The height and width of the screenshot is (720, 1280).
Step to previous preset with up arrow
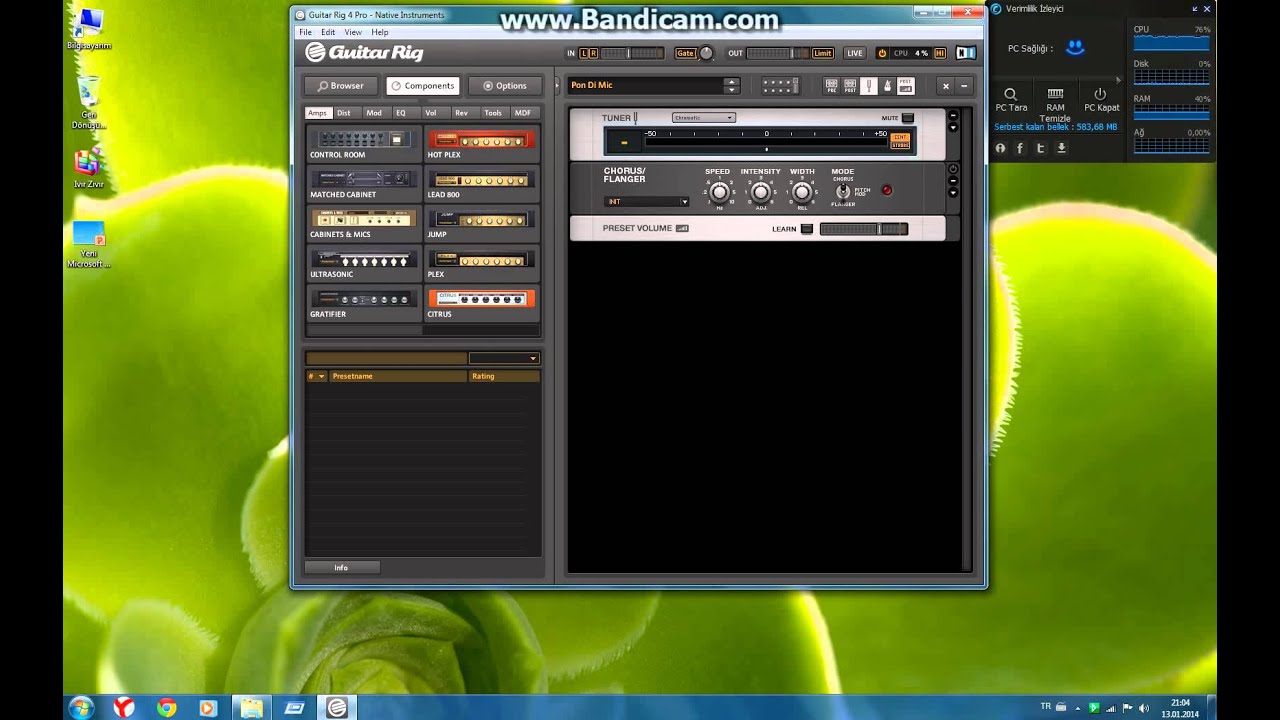[732, 82]
